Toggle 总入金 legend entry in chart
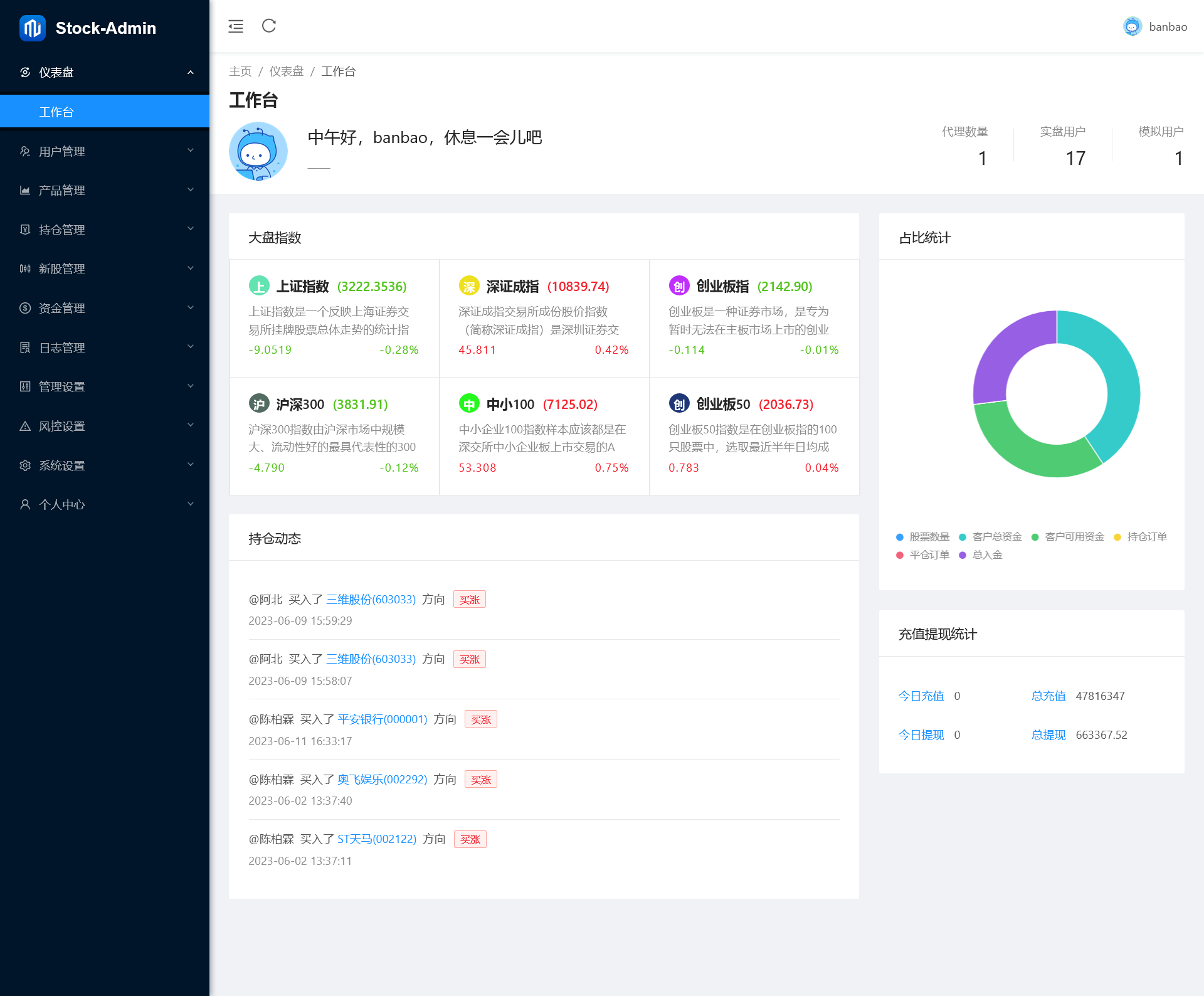 pyautogui.click(x=981, y=555)
